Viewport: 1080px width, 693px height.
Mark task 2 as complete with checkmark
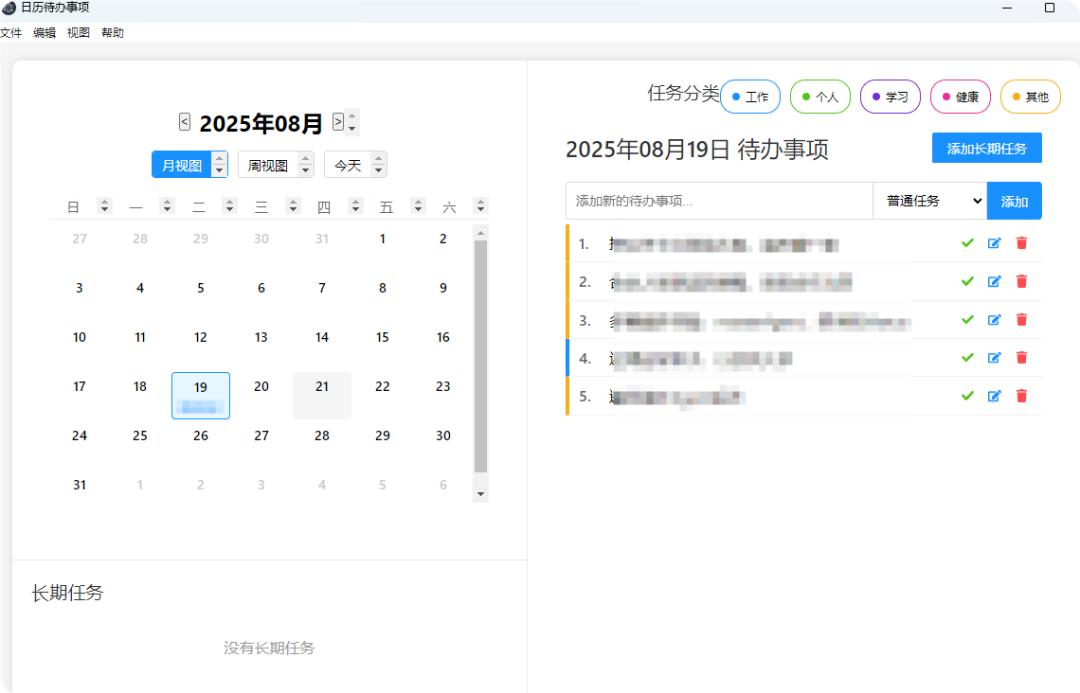pyautogui.click(x=968, y=281)
